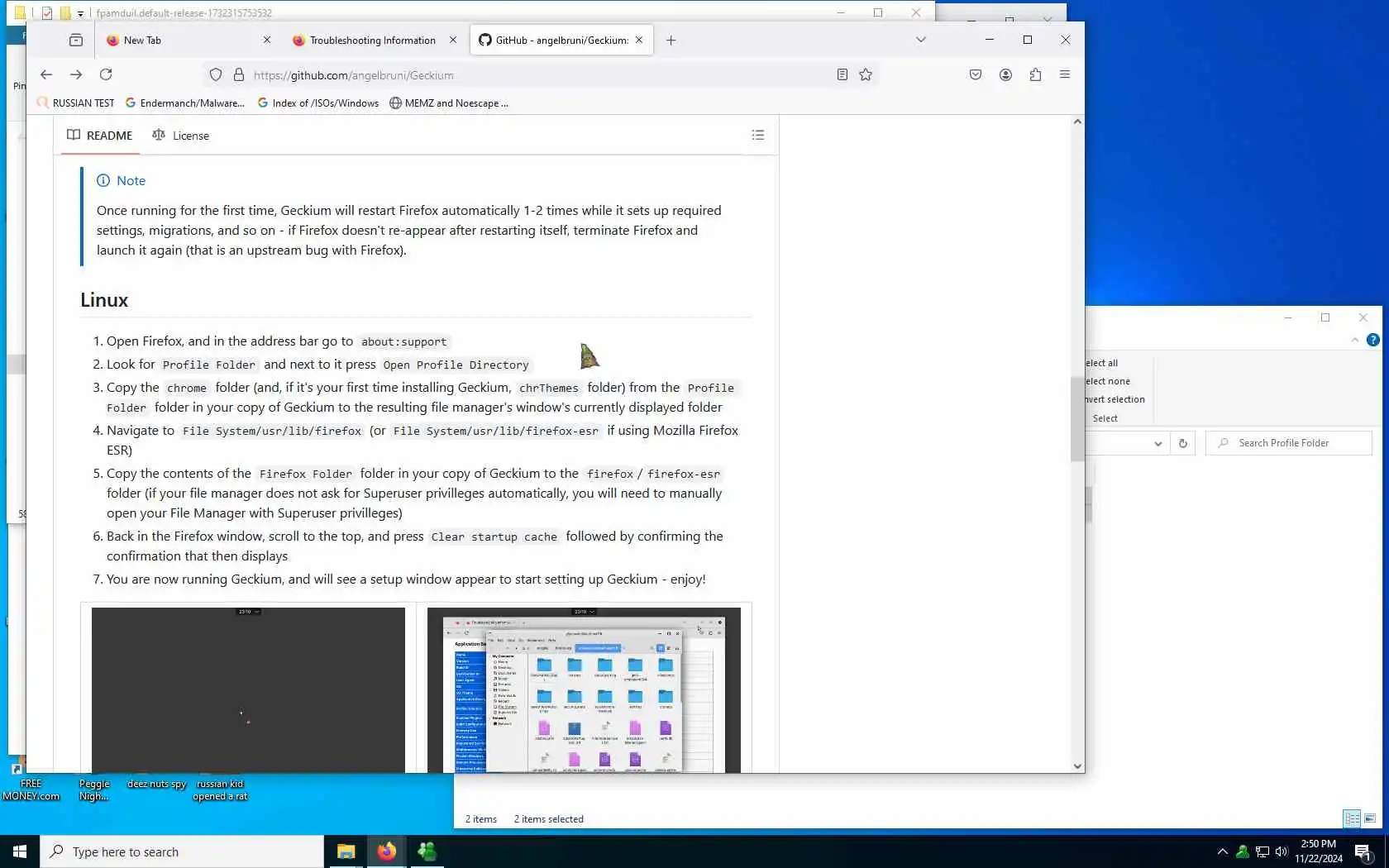Open README outline list icon
Screen dimensions: 1389x868
[x=758, y=135]
